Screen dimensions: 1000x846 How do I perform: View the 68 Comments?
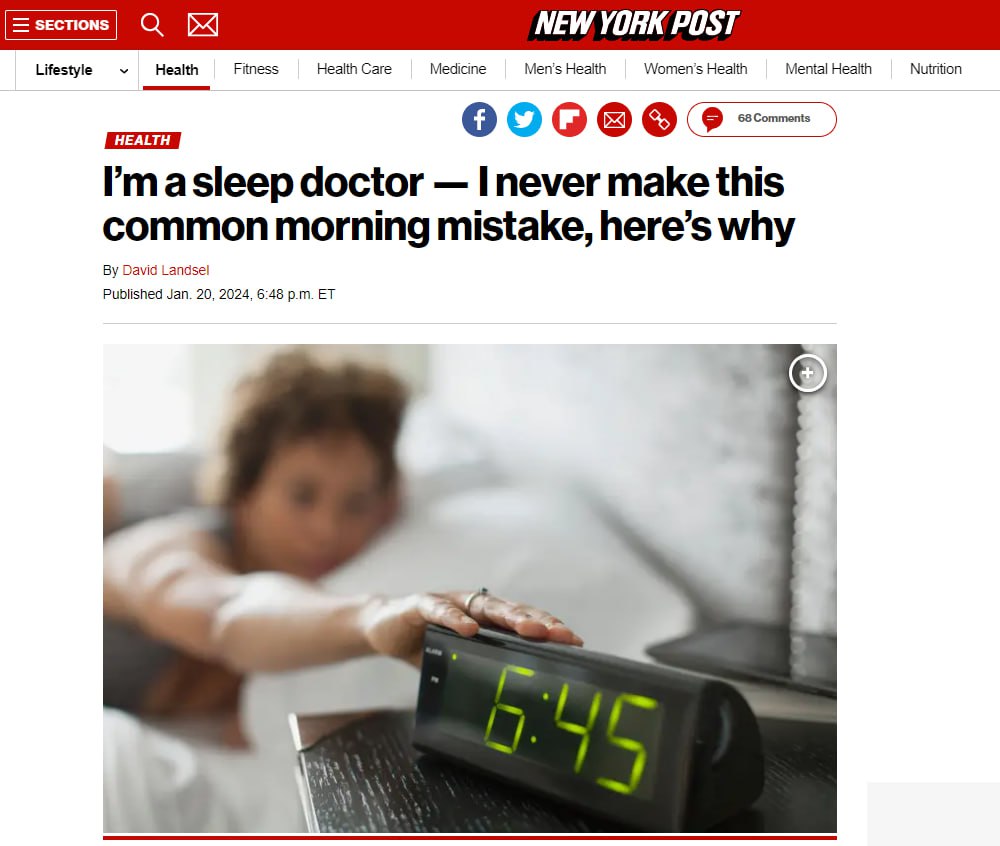[x=761, y=119]
